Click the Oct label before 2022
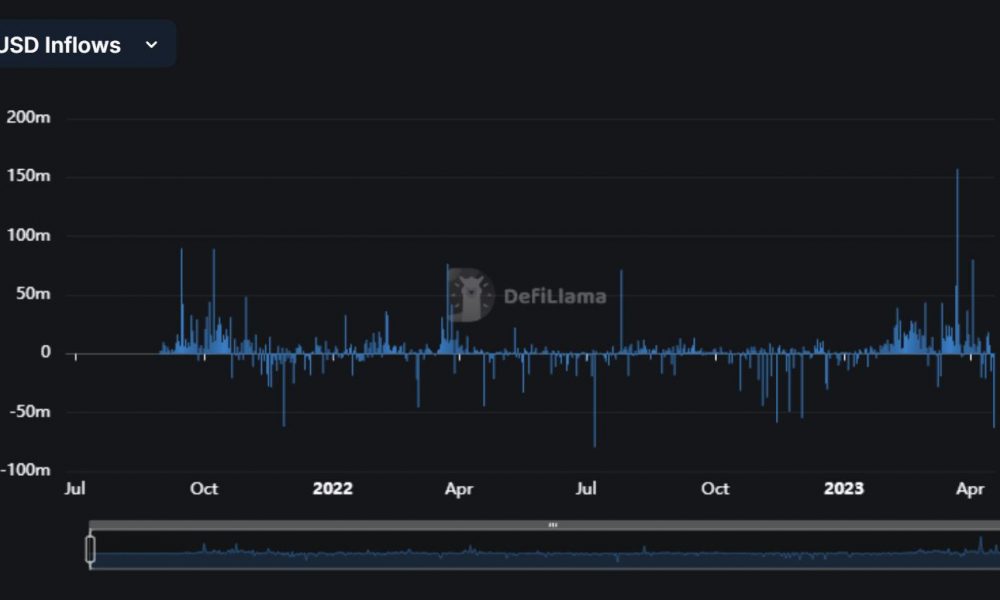1000x600 pixels. click(x=204, y=488)
